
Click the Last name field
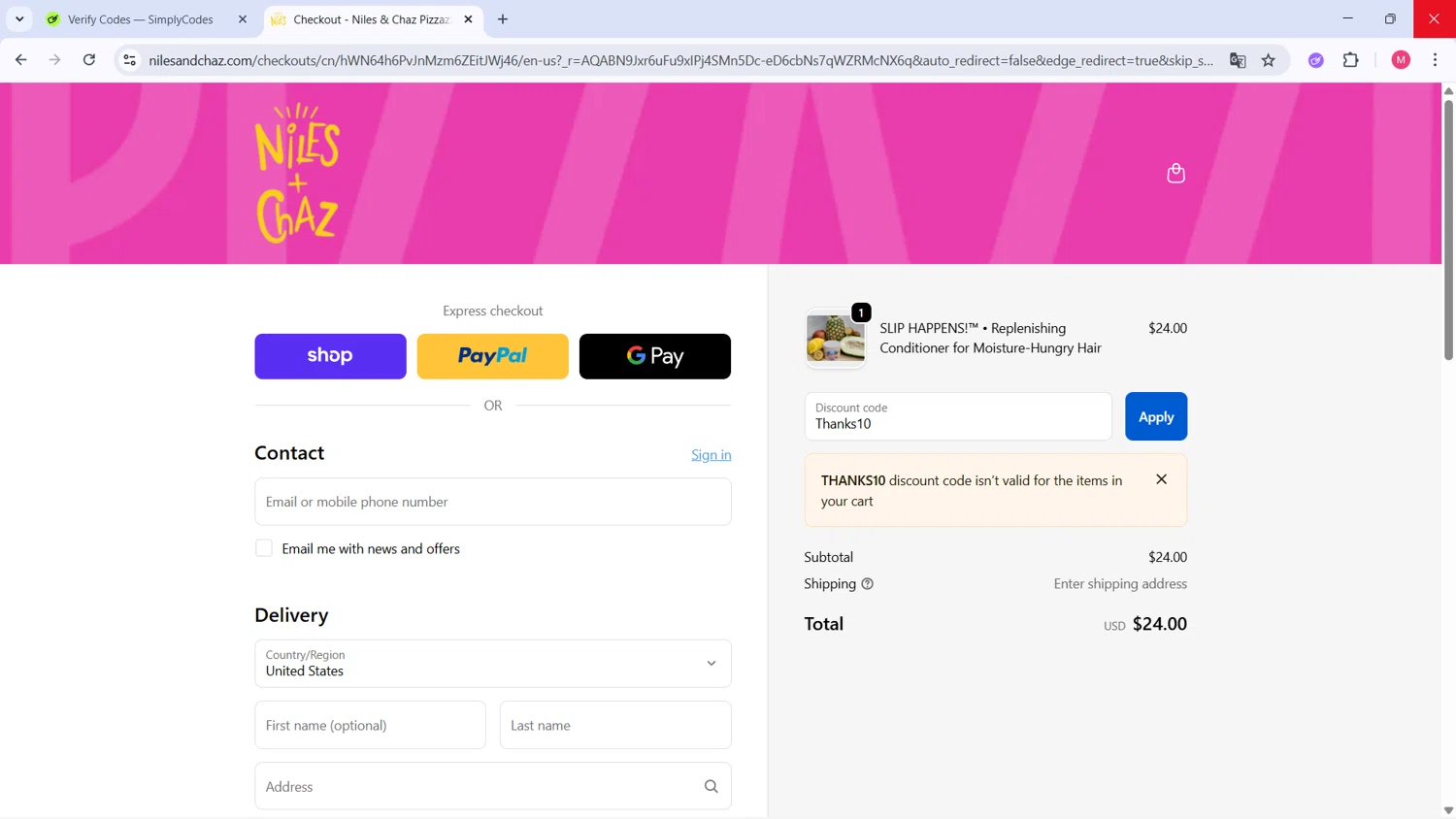[x=615, y=725]
